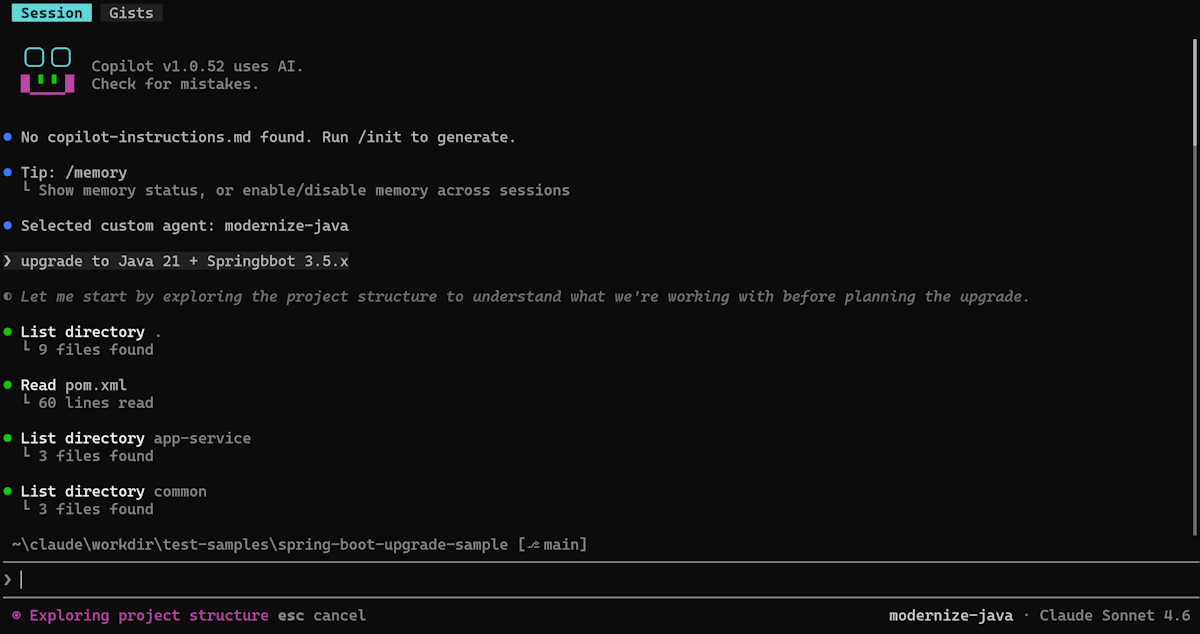Viewport: 1200px width, 634px height.
Task: Click the git branch icon before main
Action: point(534,545)
